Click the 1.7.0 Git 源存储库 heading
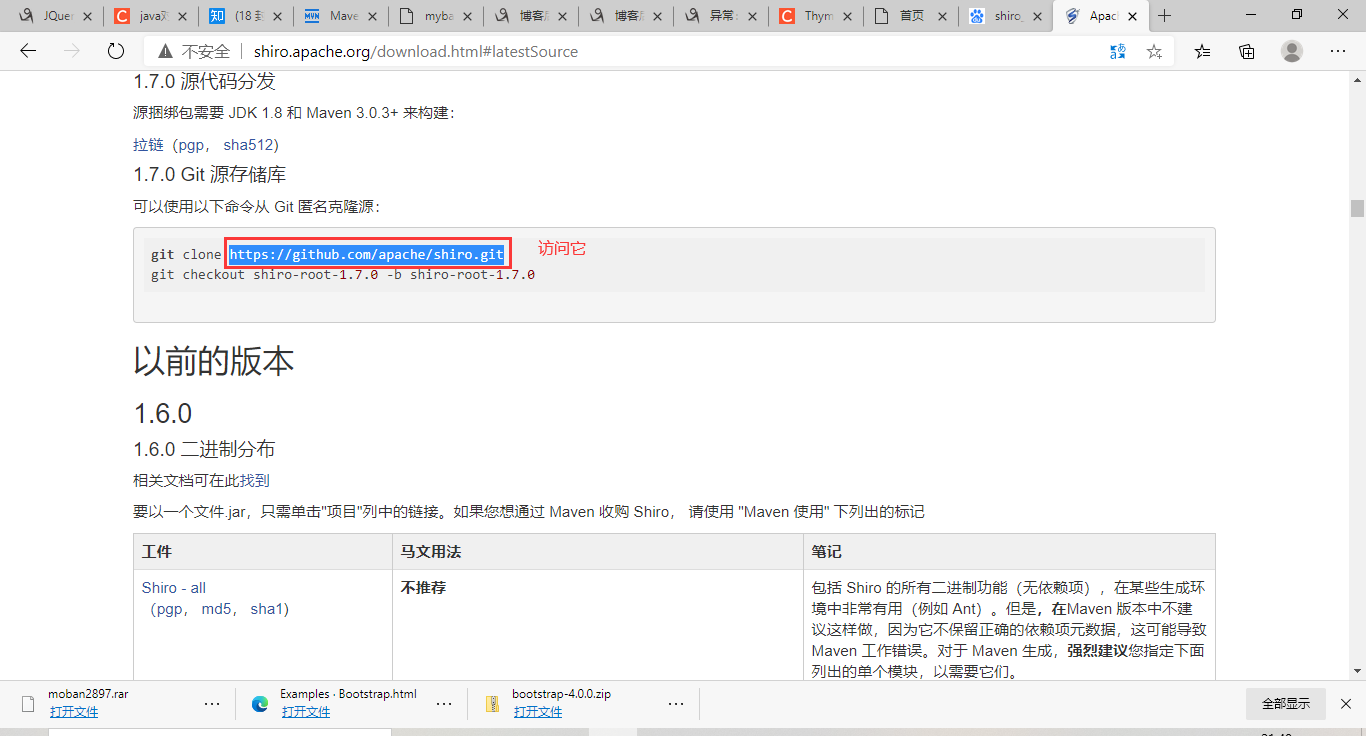The height and width of the screenshot is (736, 1366). click(210, 175)
